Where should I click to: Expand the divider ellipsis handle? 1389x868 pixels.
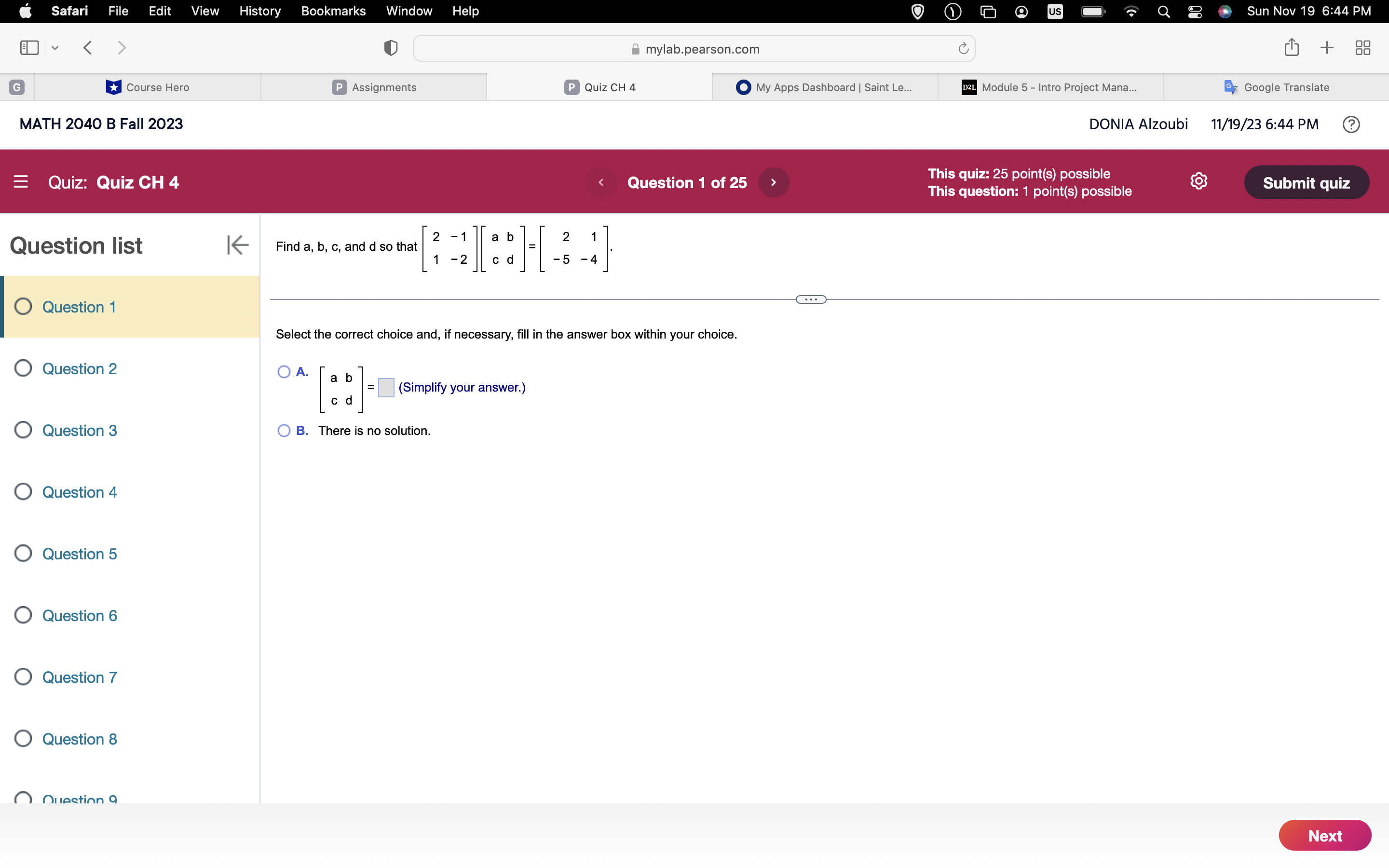click(x=810, y=299)
